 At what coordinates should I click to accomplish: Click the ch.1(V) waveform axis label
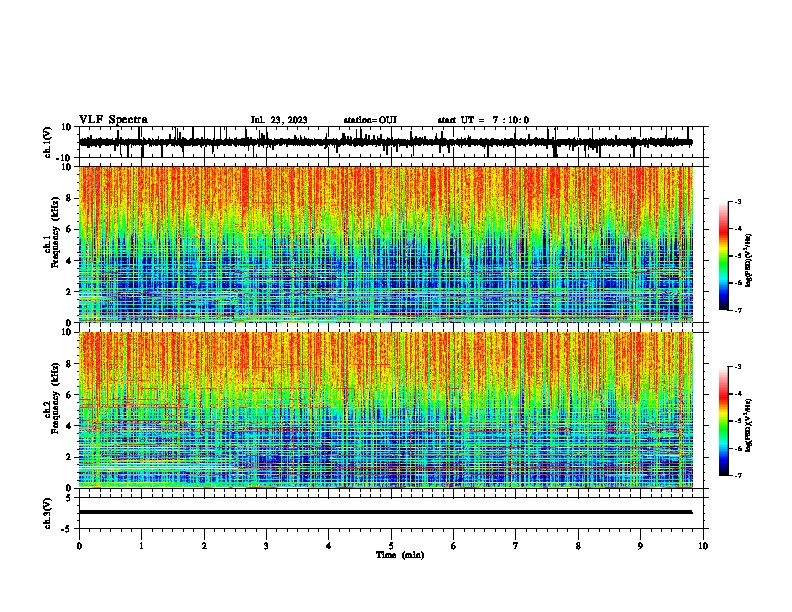48,142
